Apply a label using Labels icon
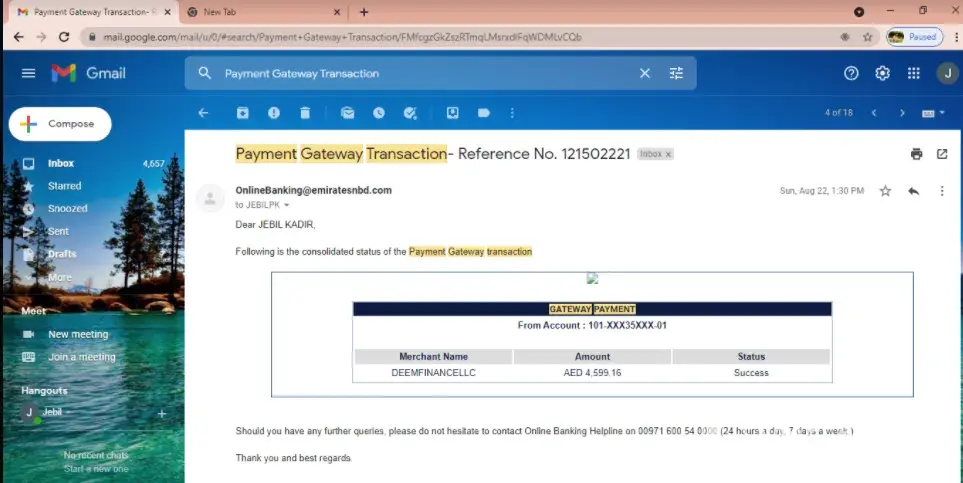Image resolution: width=963 pixels, height=483 pixels. pos(484,113)
